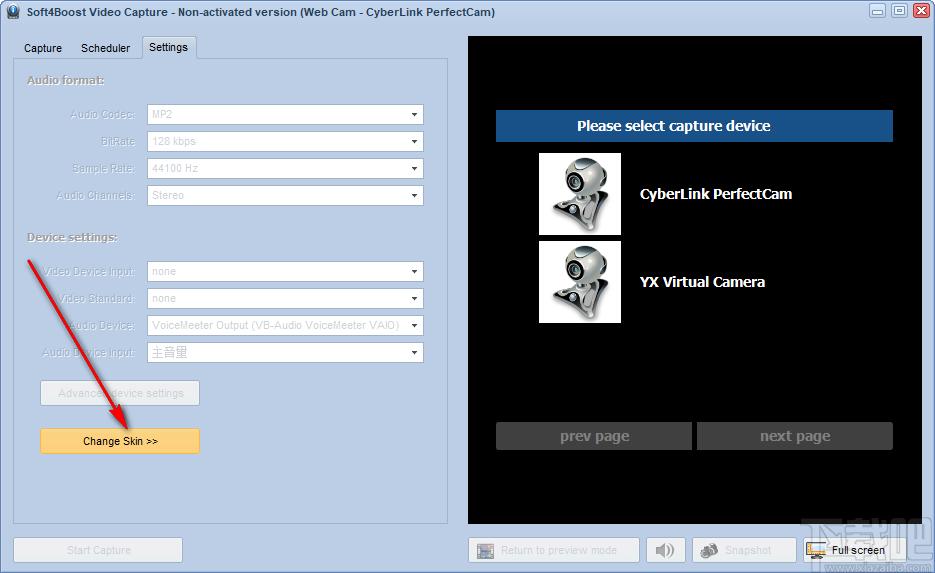Viewport: 935px width, 573px height.
Task: Open the Video Device Input dropdown
Action: click(285, 271)
